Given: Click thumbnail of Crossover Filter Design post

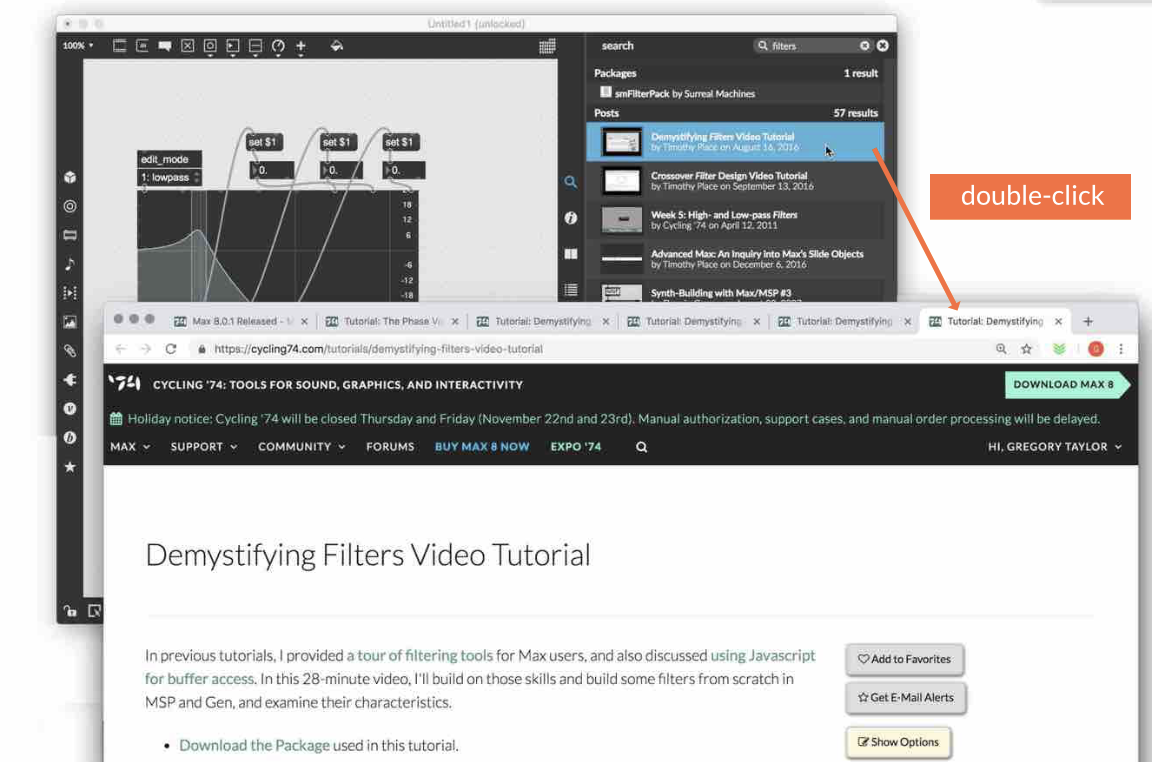Looking at the screenshot, I should pyautogui.click(x=622, y=181).
